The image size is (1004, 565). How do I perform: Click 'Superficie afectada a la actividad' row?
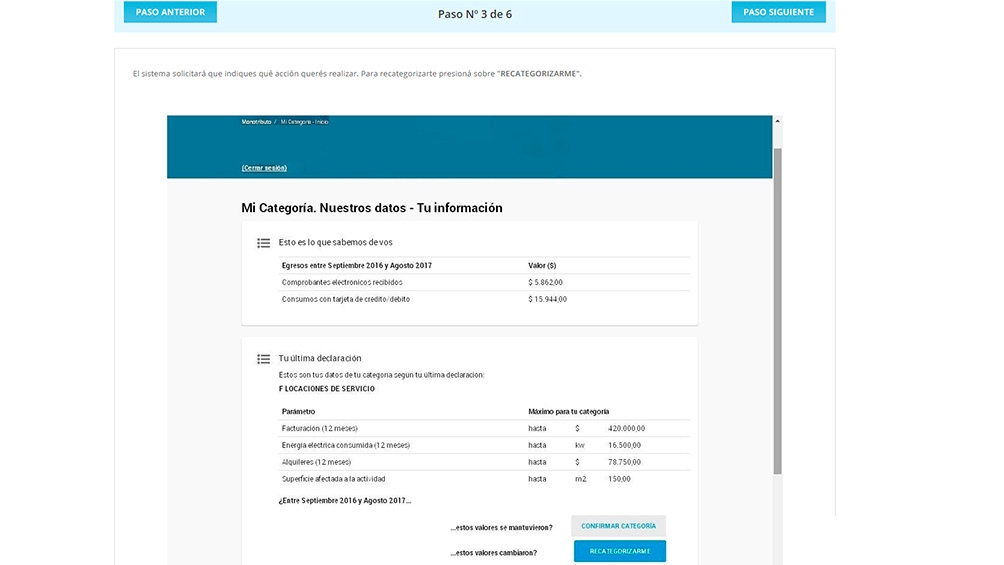[x=485, y=479]
